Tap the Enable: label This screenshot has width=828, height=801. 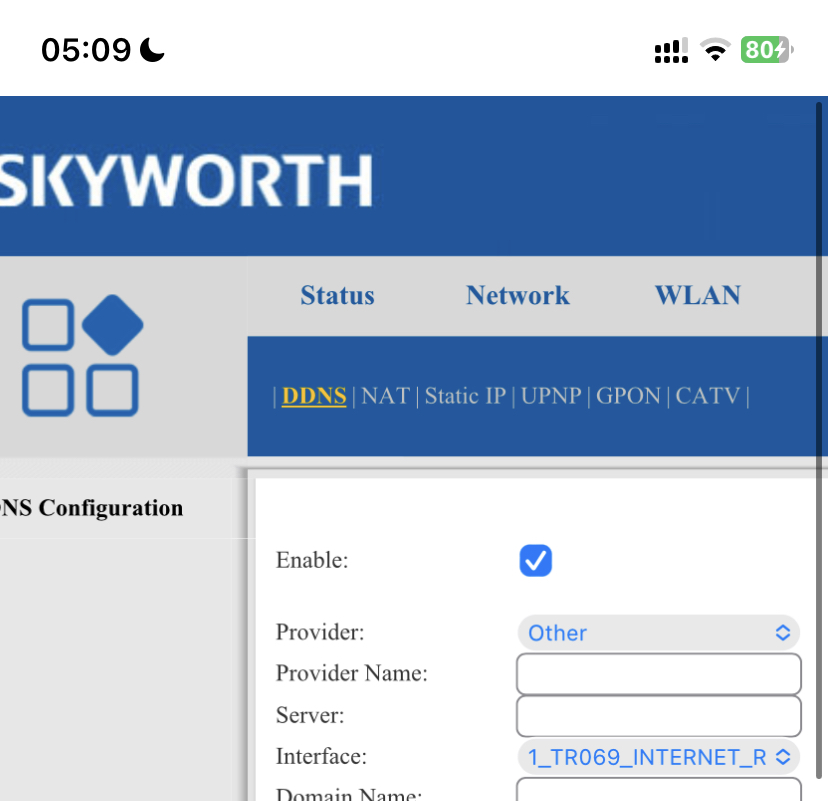click(x=312, y=560)
